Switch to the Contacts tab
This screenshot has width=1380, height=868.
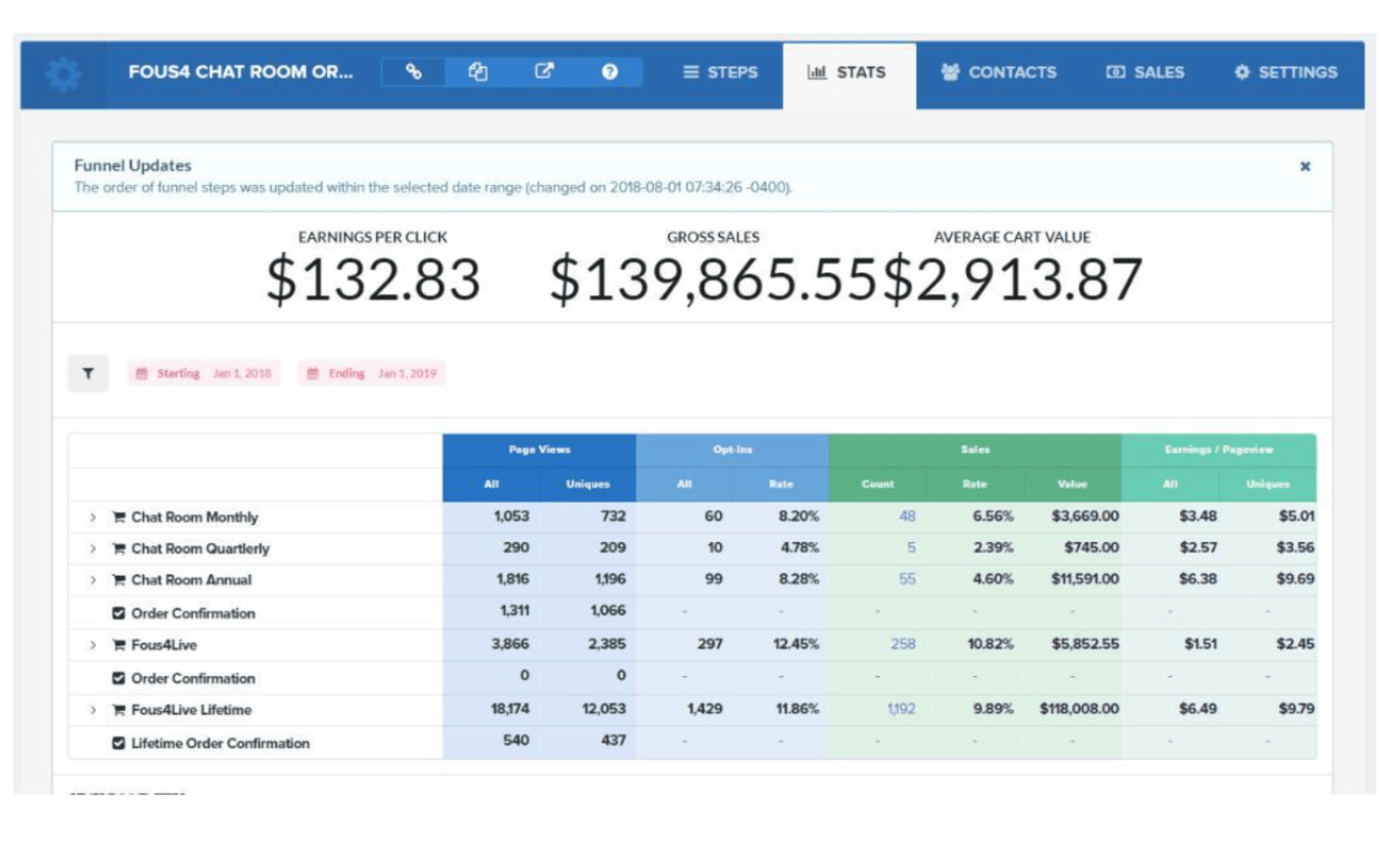click(999, 73)
